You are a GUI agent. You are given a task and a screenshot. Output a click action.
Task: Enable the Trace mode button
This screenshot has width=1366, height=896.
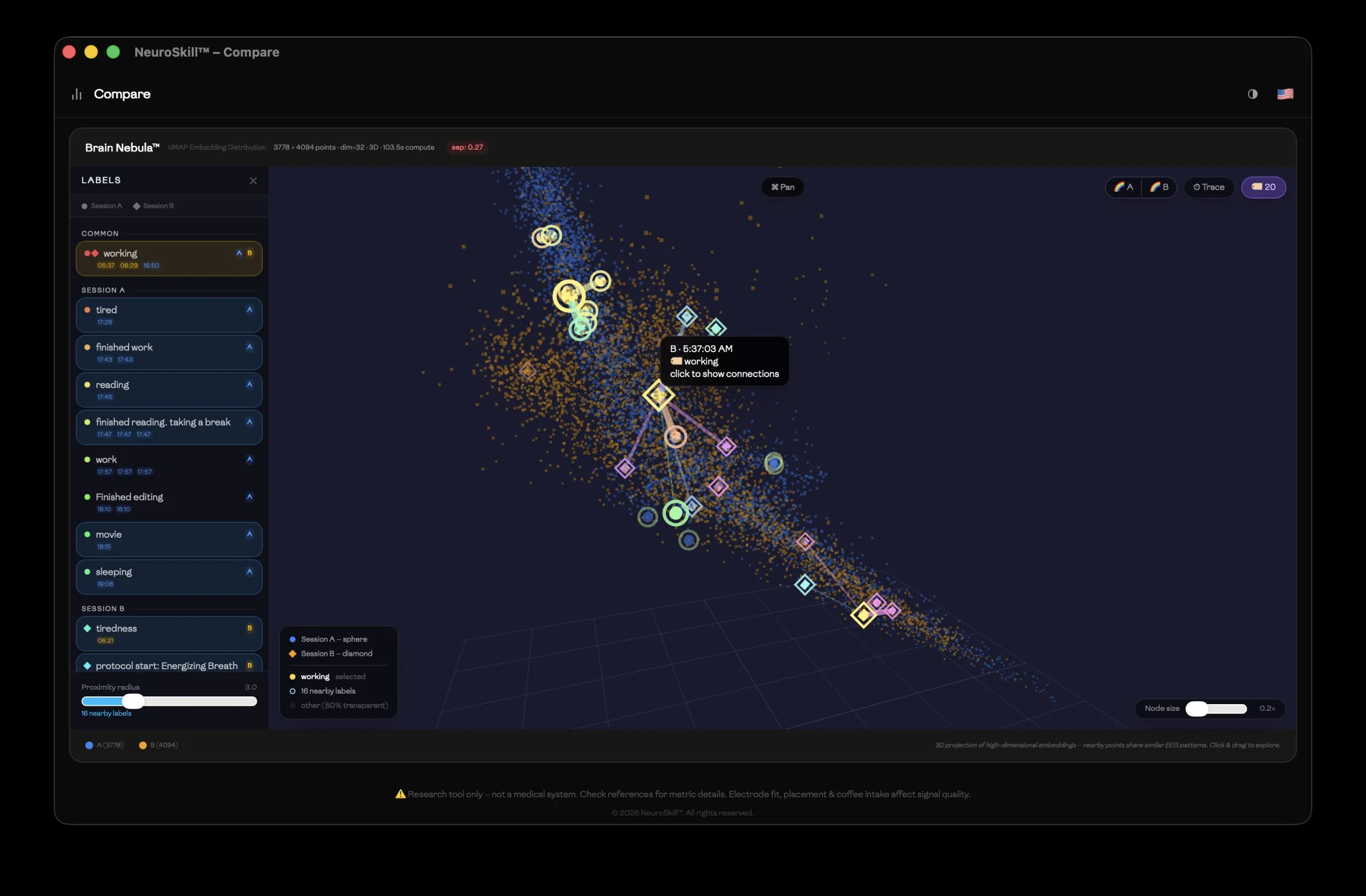[x=1209, y=187]
